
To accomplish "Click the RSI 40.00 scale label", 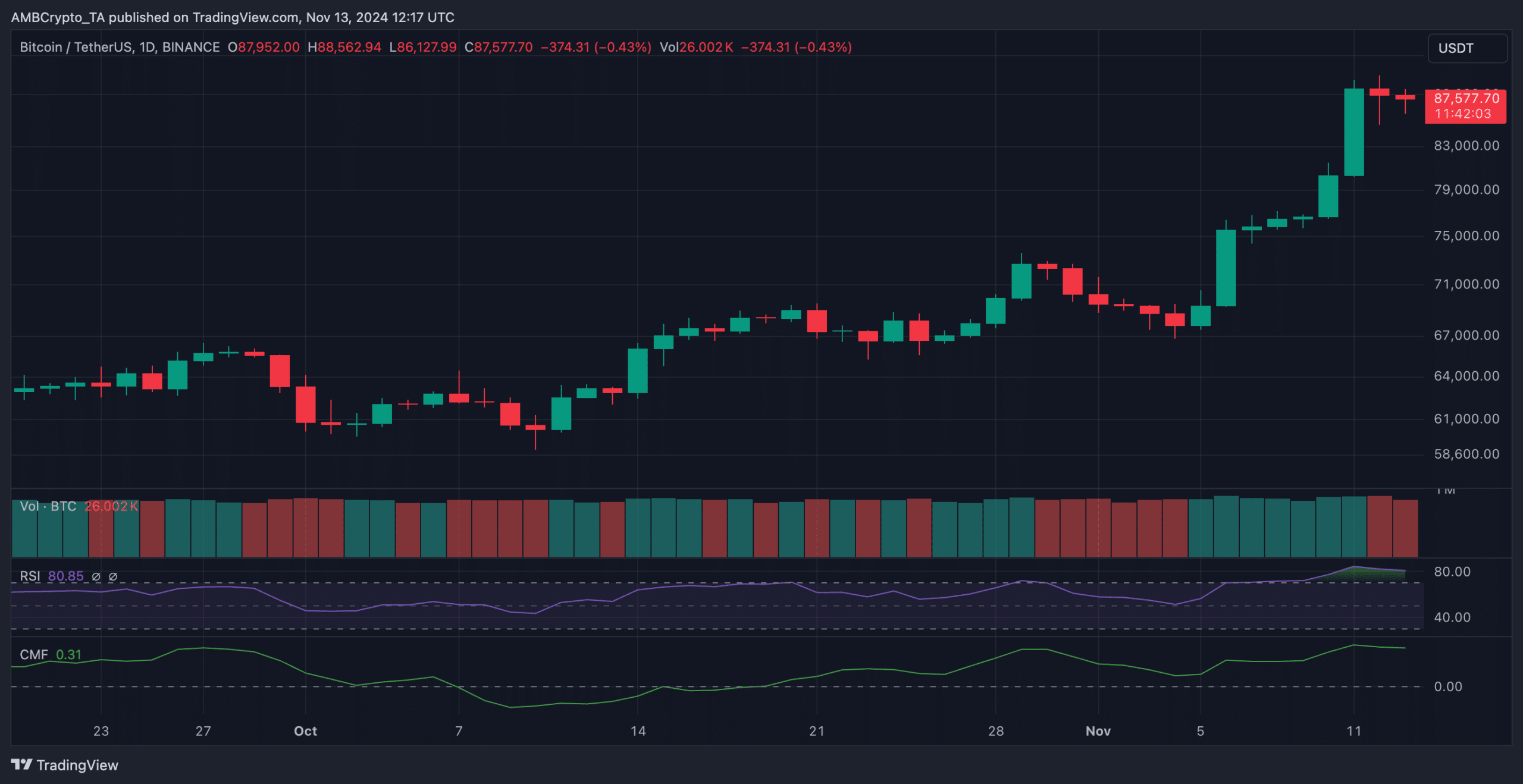I will [x=1452, y=617].
